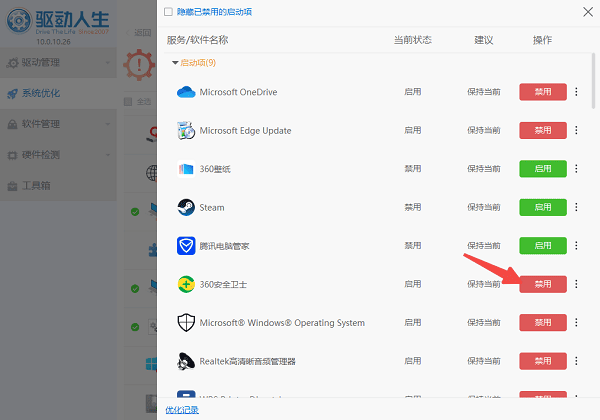Viewport: 600px width, 420px height.
Task: Select 硬件检测 in the sidebar menu
Action: point(58,155)
